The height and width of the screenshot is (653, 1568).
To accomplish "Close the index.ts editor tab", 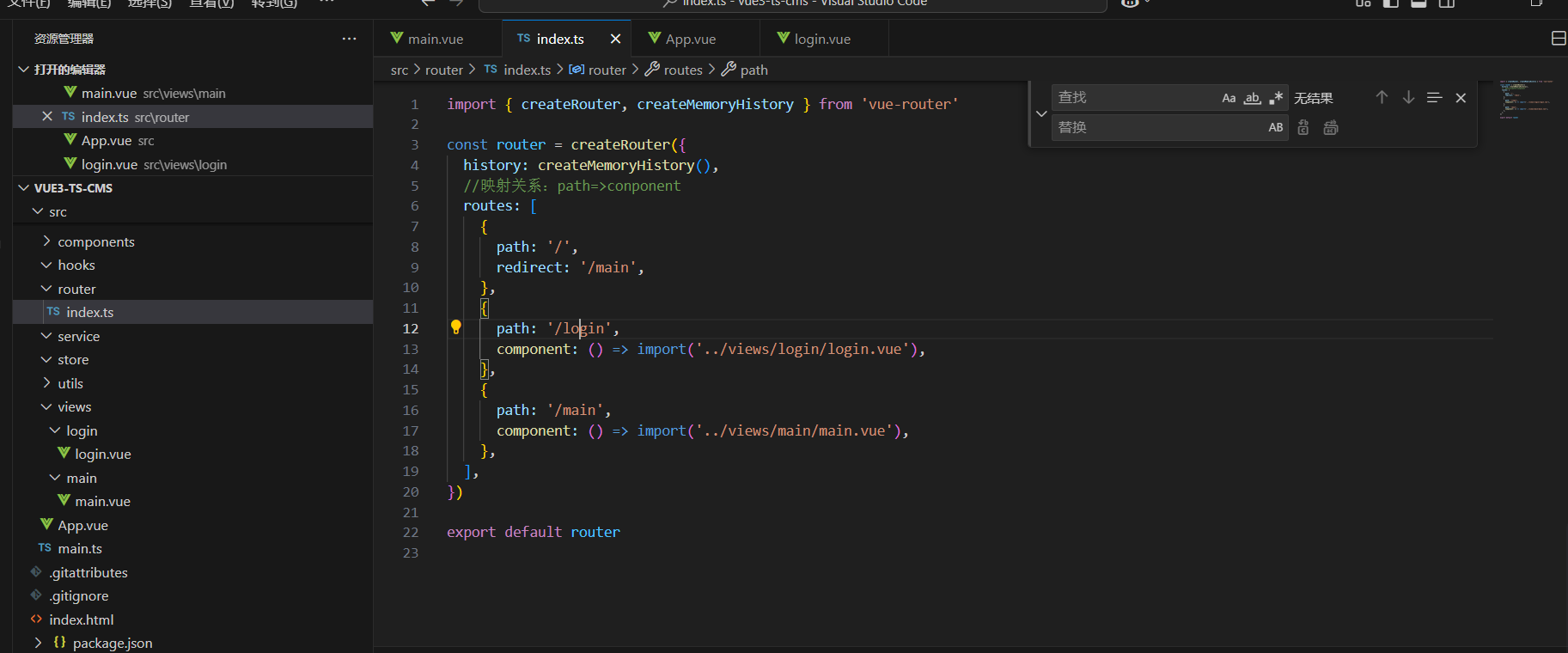I will 615,39.
